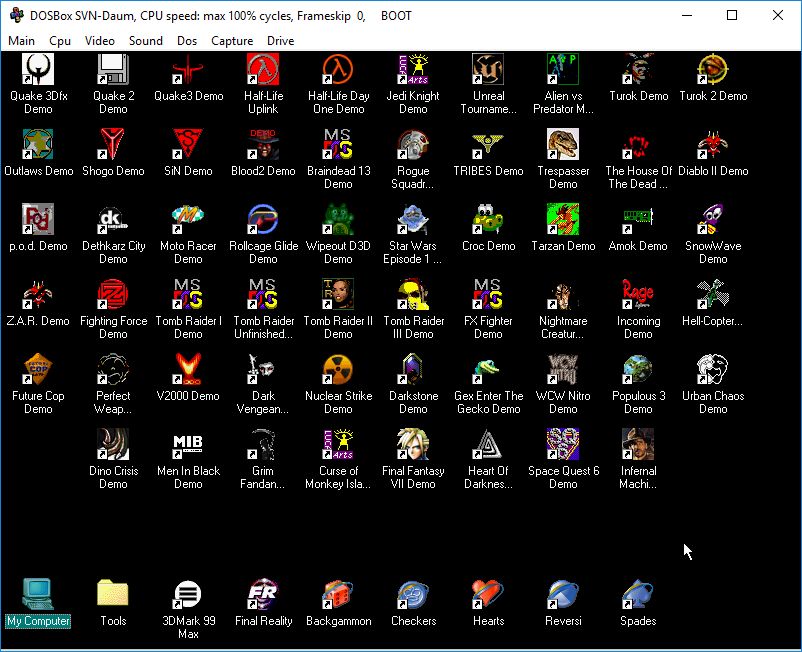Screen dimensions: 802x652
Task: Open the Main menu
Action: tap(21, 41)
